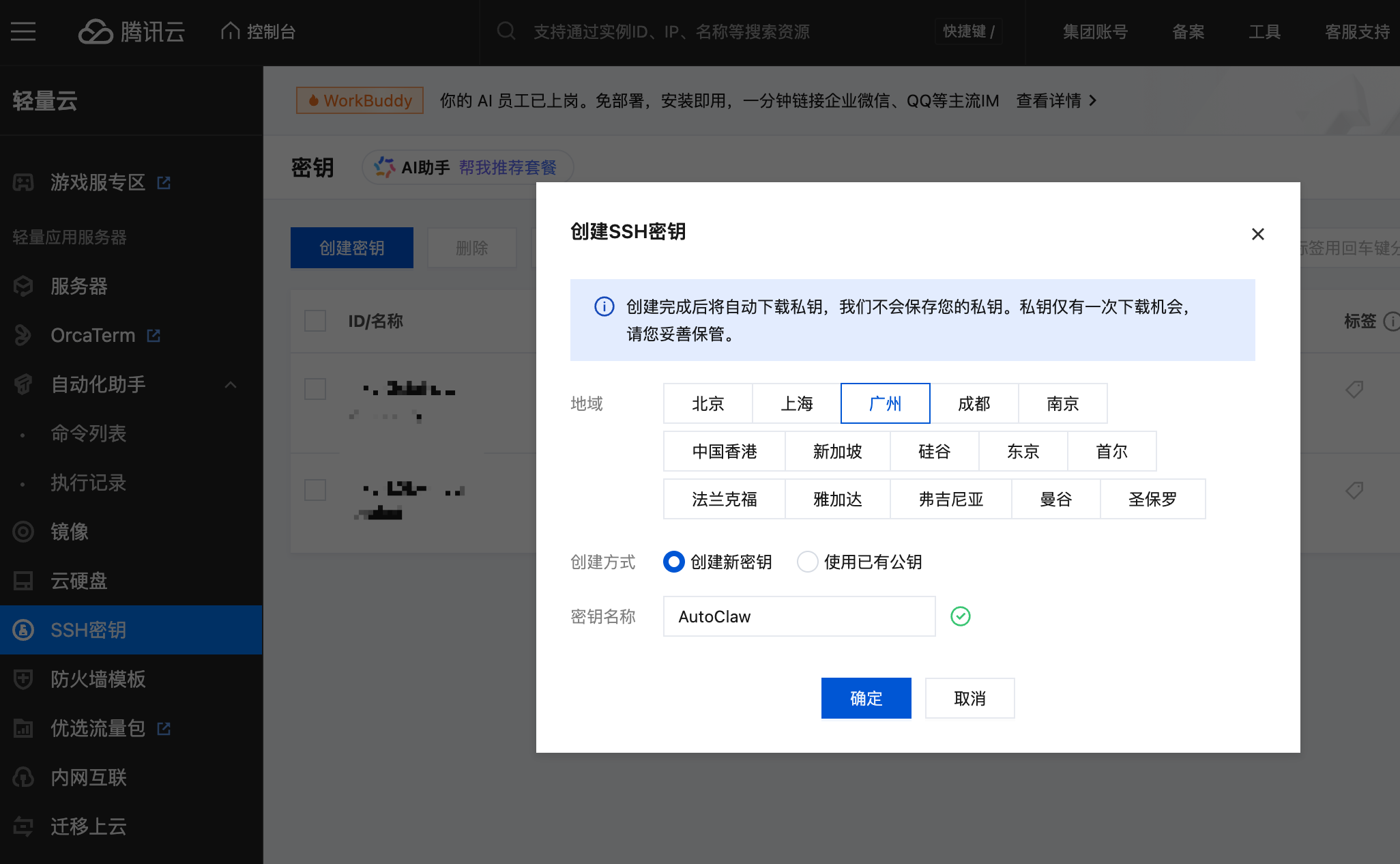The image size is (1400, 864).
Task: Select the 创建新密钥 radio button
Action: [x=673, y=562]
